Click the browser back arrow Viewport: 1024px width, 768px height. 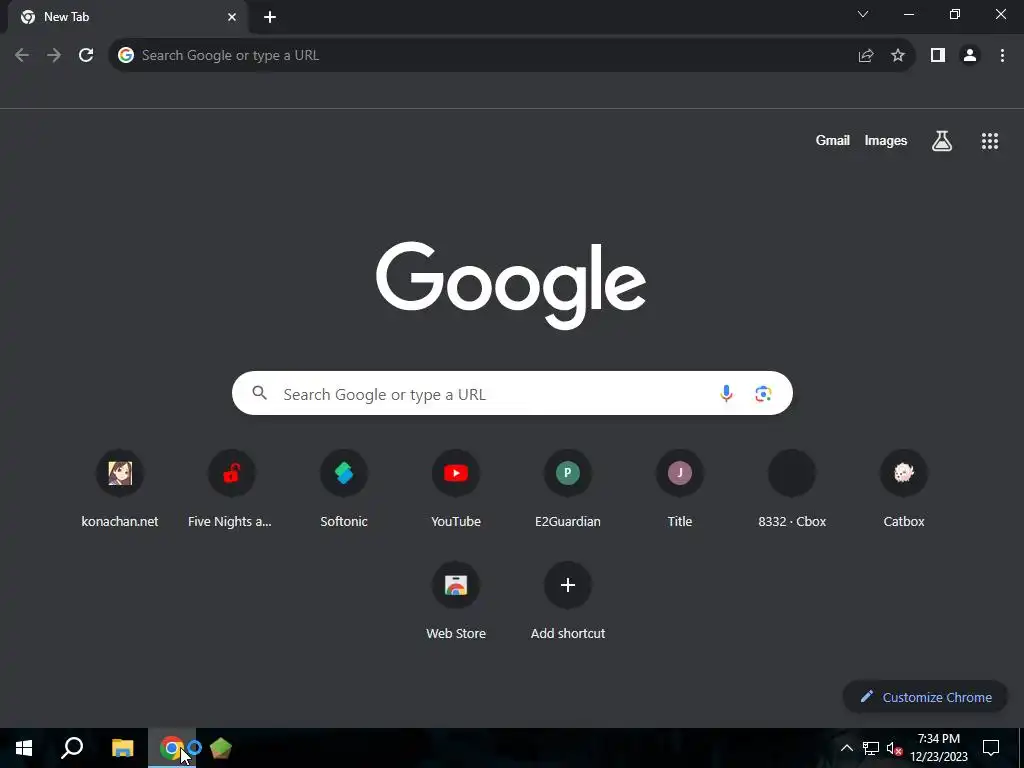tap(22, 56)
